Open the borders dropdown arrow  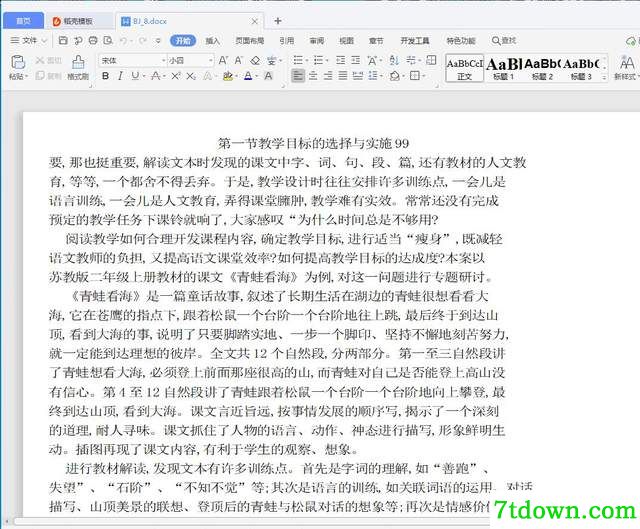pyautogui.click(x=424, y=76)
